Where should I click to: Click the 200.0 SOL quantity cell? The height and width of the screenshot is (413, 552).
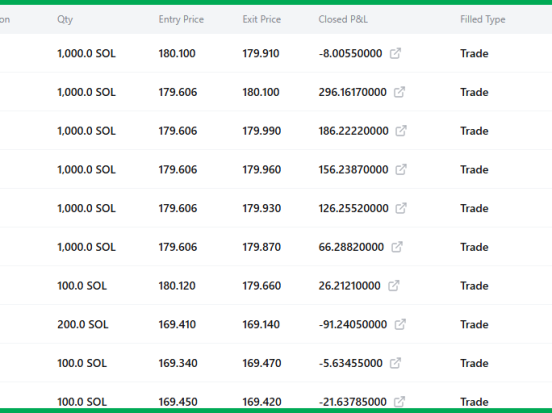coord(83,325)
